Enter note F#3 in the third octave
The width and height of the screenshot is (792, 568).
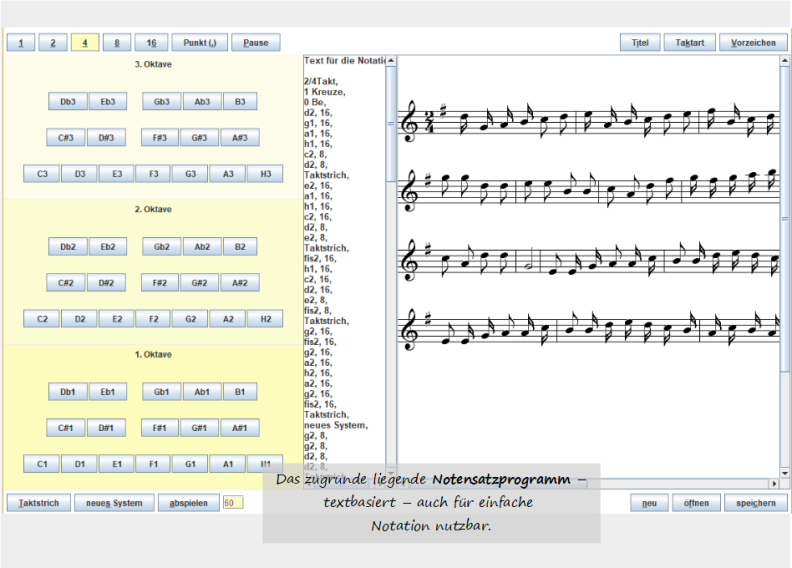pyautogui.click(x=159, y=138)
